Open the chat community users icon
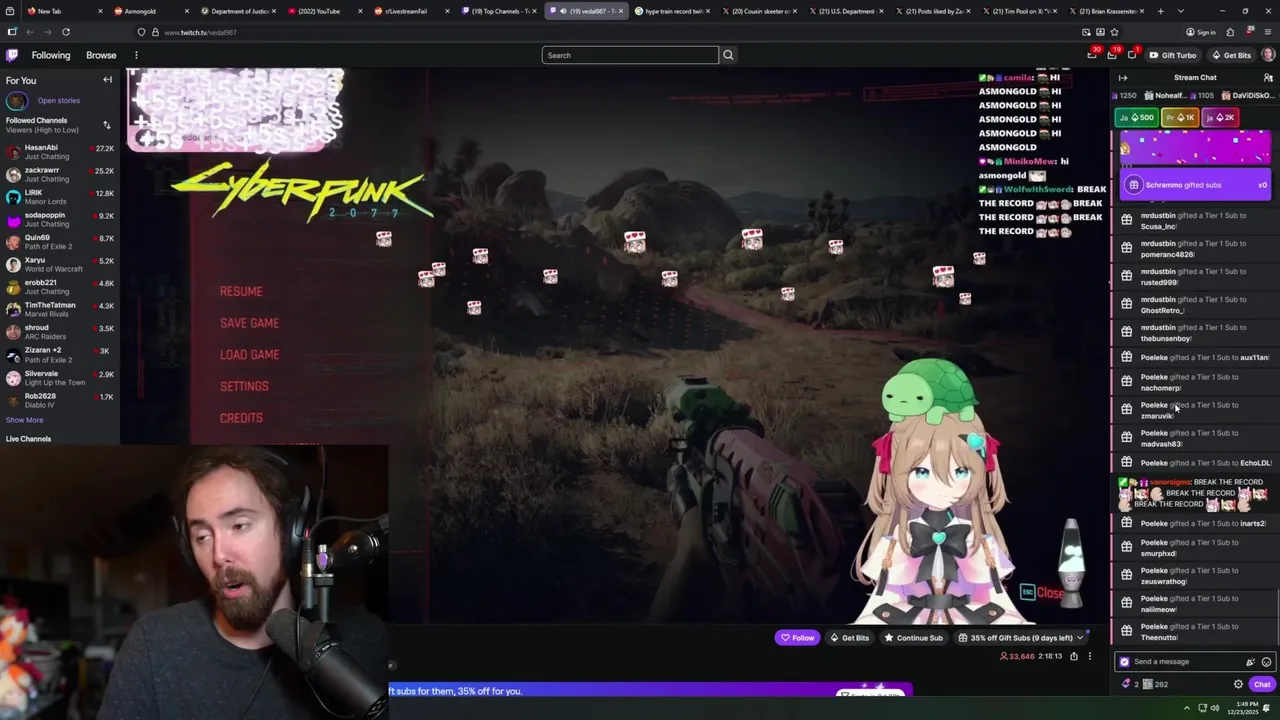 pos(1268,78)
